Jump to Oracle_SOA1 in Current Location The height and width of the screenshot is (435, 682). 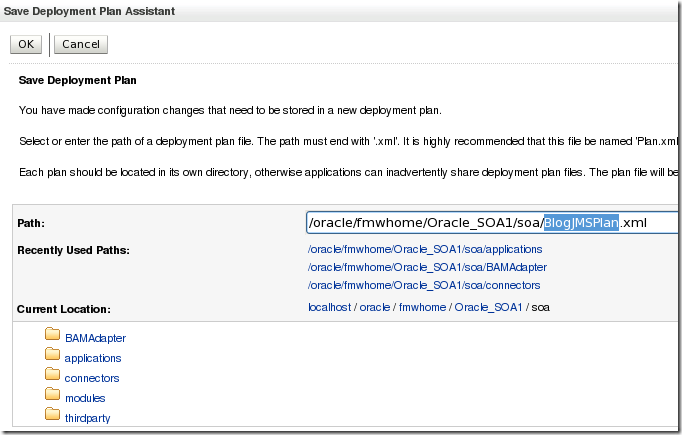pos(486,308)
